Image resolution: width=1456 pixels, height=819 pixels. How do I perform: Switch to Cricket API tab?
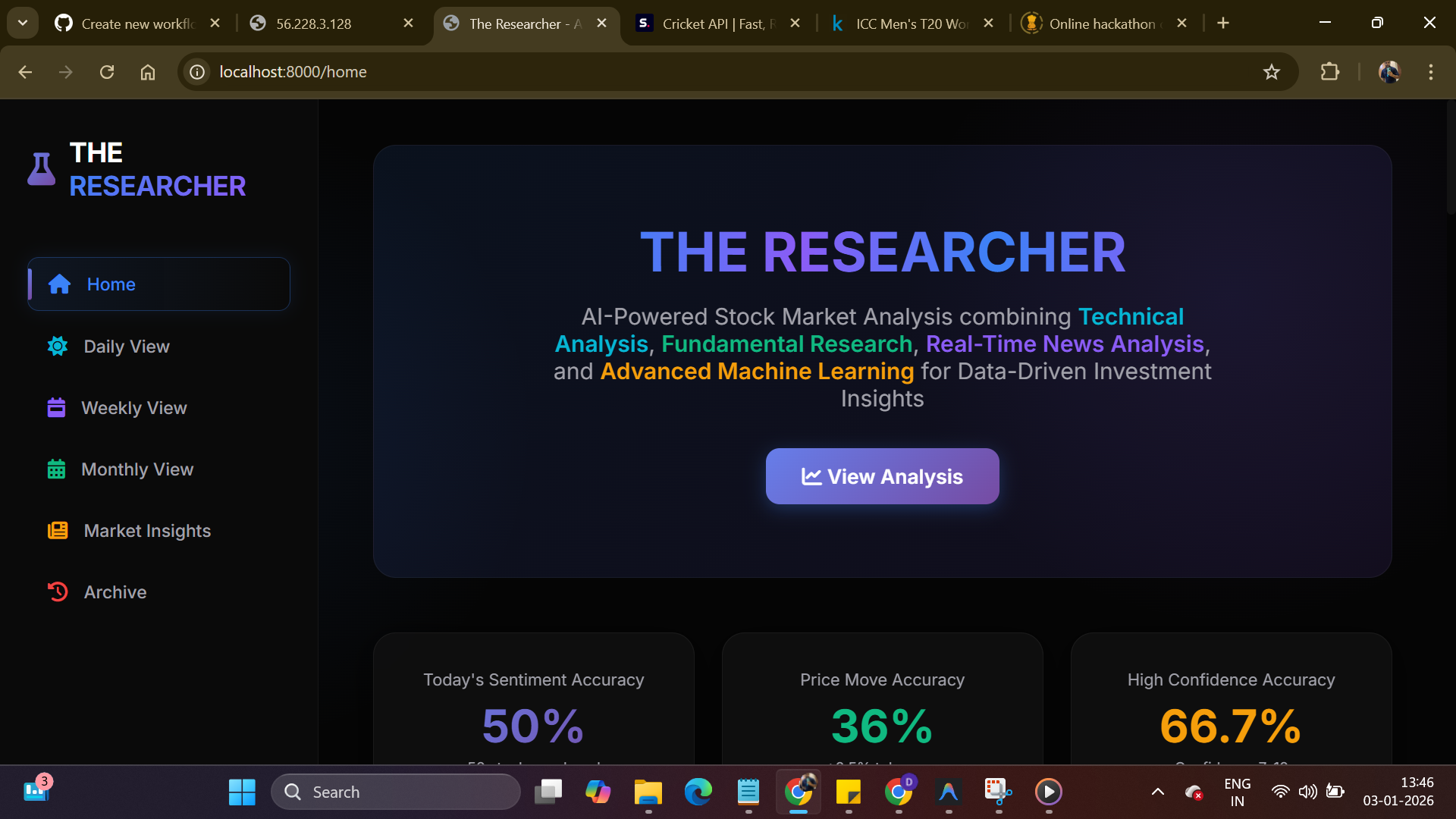(x=713, y=24)
